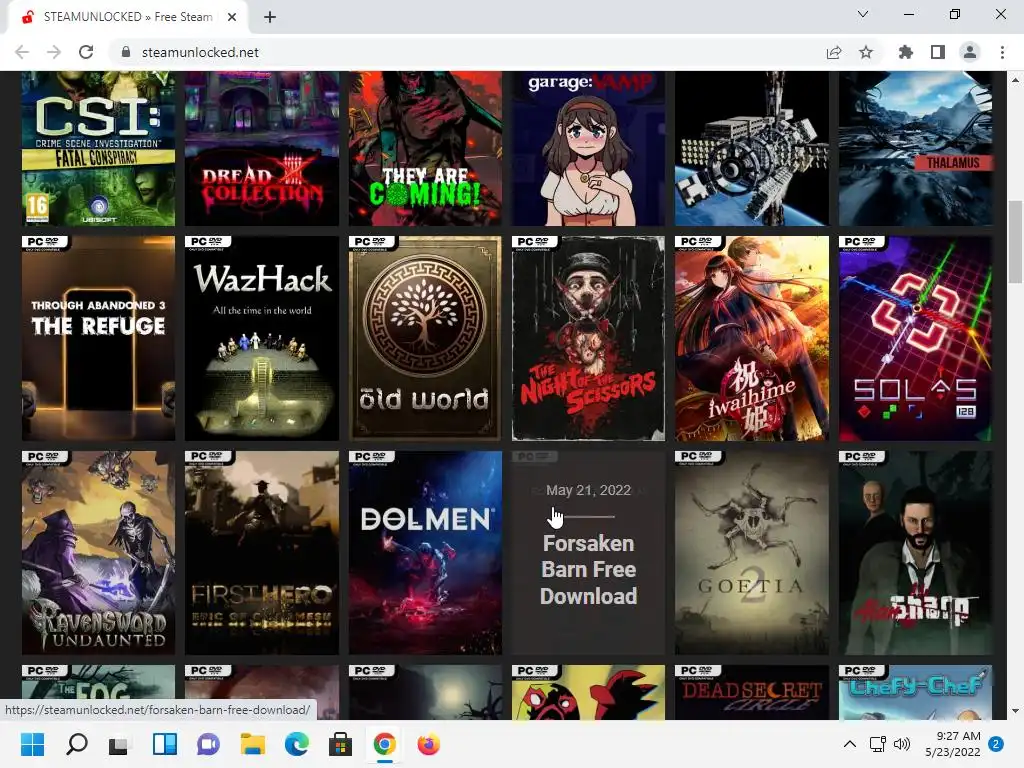This screenshot has height=768, width=1024.
Task: Open Dread X Collection game cover
Action: click(262, 148)
